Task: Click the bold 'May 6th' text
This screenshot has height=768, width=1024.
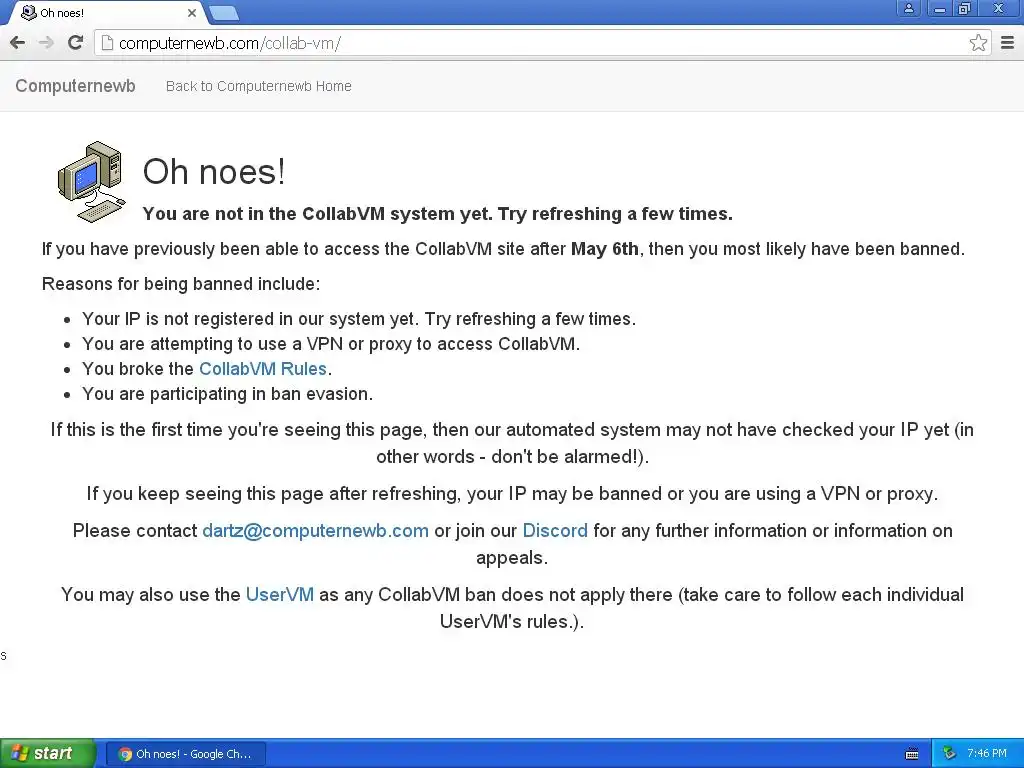Action: tap(605, 249)
